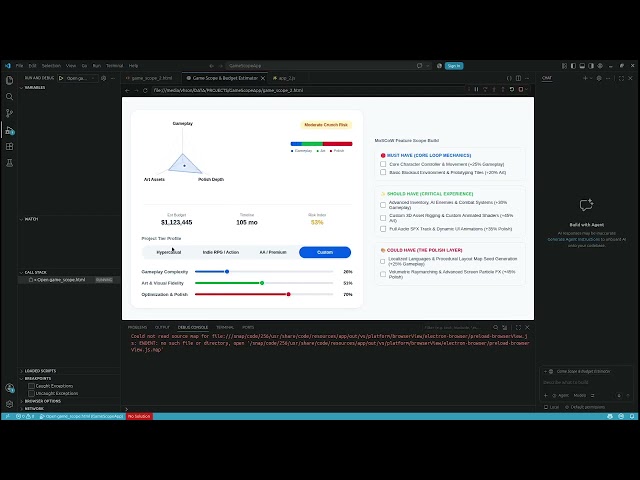Pause the debug session
Viewport: 640px width, 480px height.
coord(476,89)
